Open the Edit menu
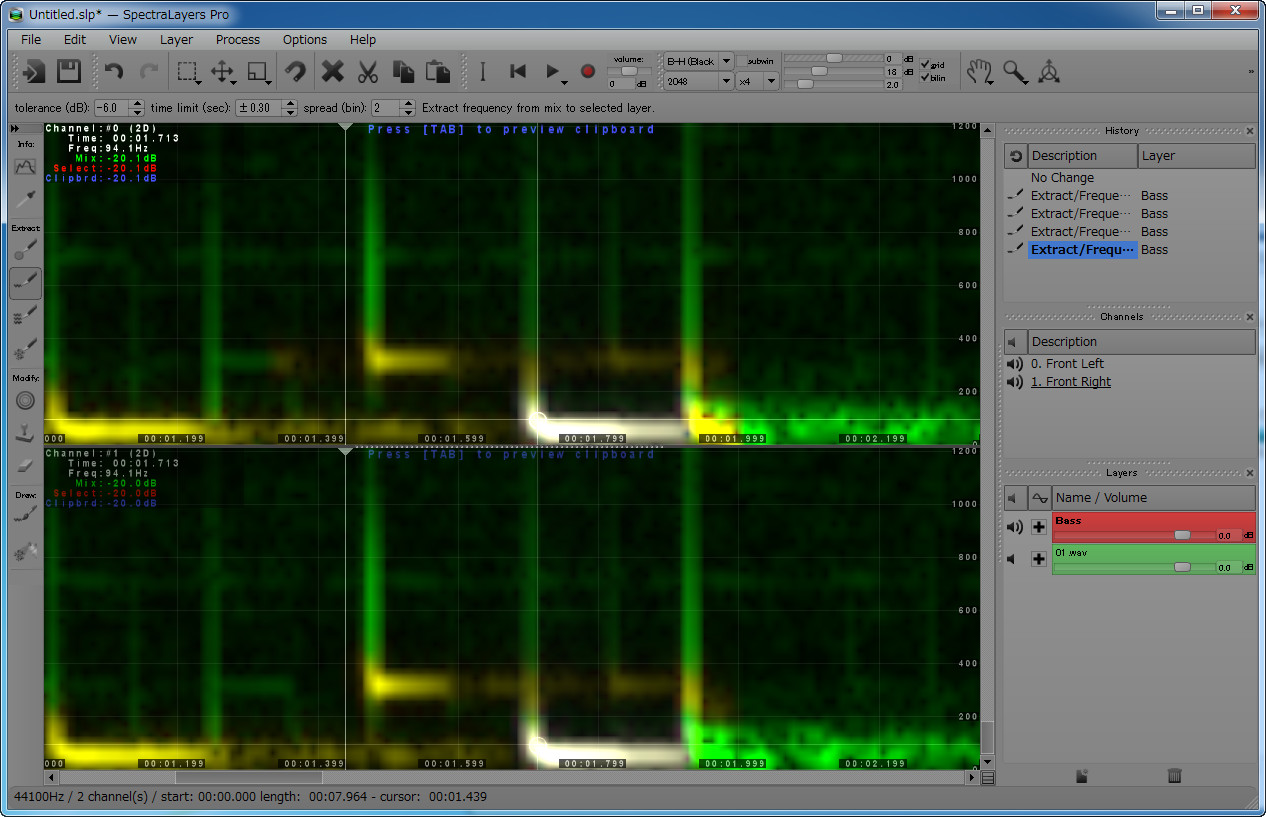The width and height of the screenshot is (1266, 817). (75, 40)
